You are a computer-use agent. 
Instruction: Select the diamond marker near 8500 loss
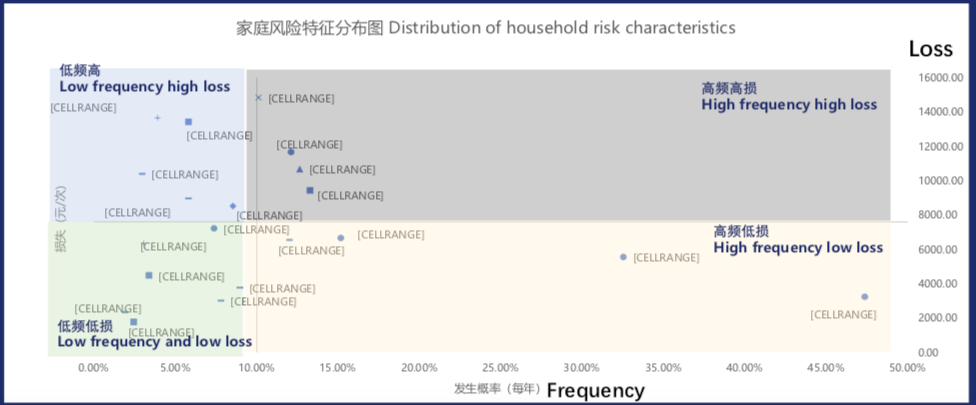[x=233, y=206]
